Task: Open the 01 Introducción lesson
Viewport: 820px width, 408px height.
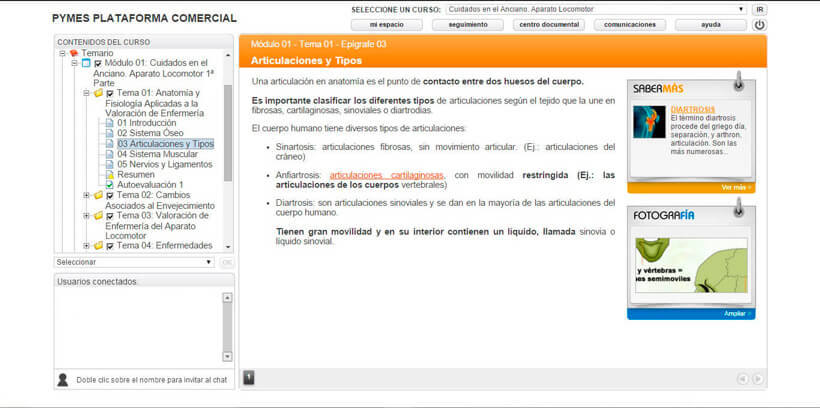Action: point(146,123)
